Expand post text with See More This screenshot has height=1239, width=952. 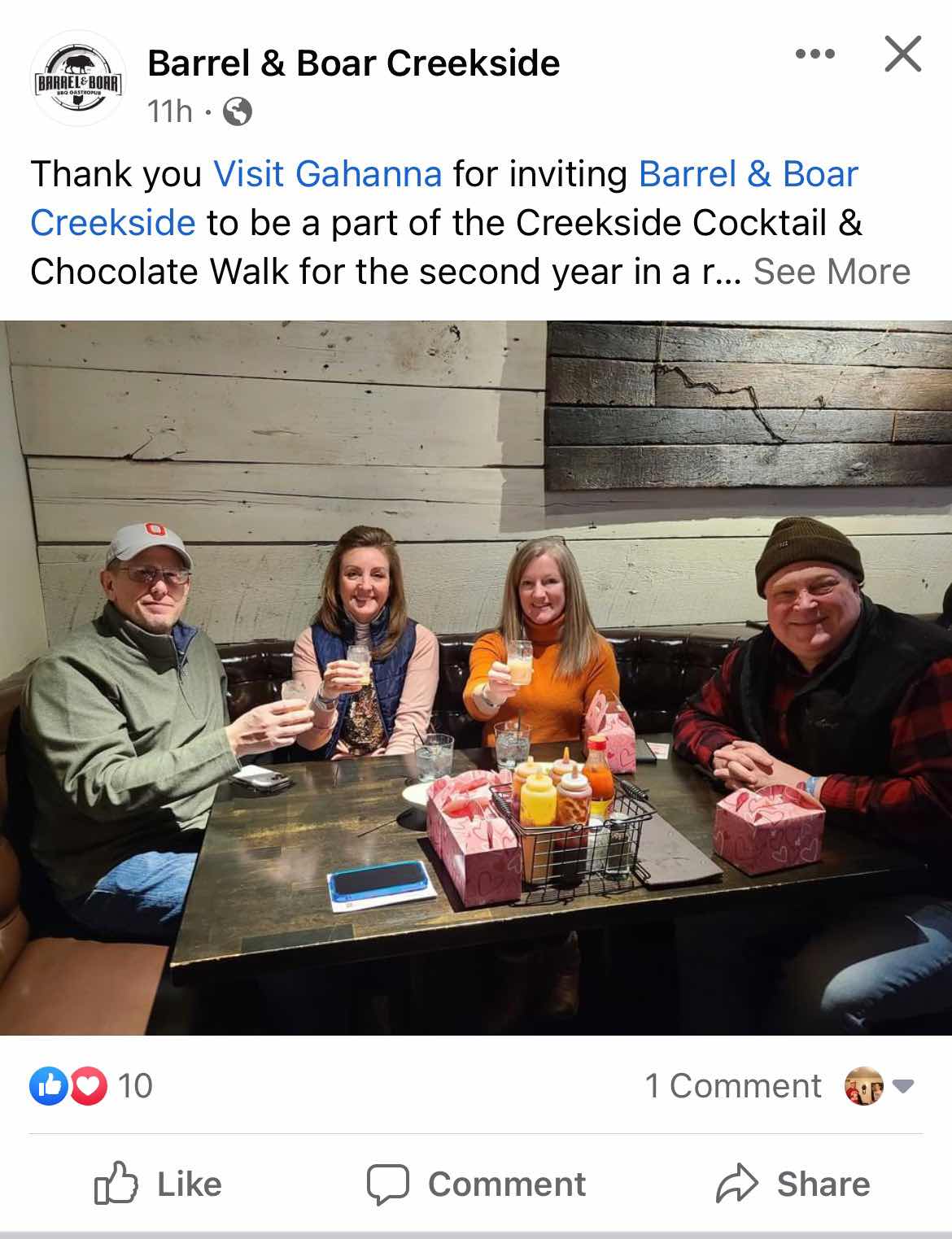(832, 272)
